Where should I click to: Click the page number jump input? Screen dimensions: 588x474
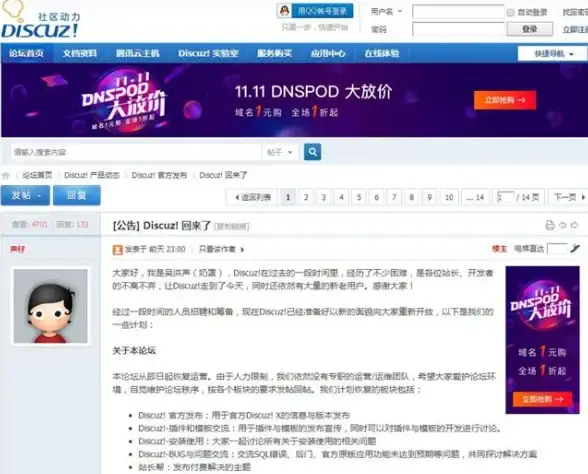point(505,197)
